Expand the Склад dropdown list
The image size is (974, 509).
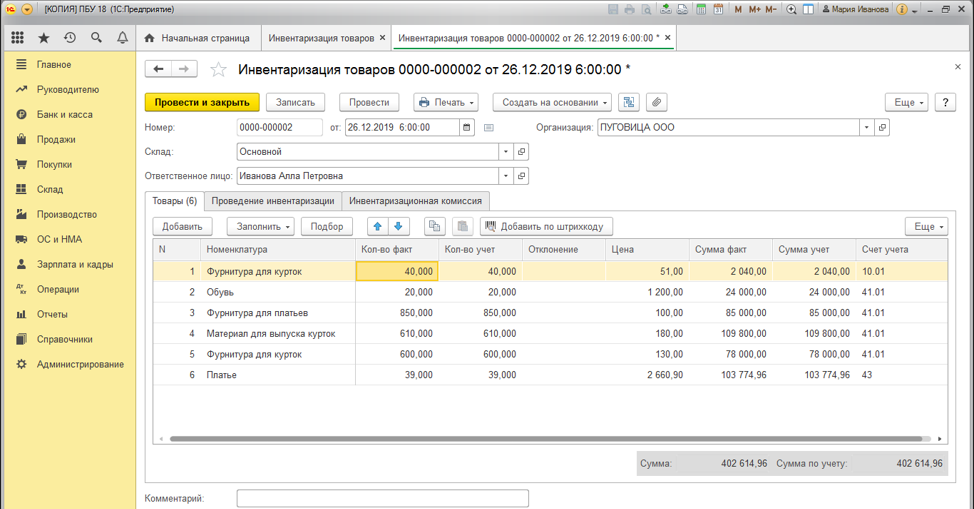(x=506, y=152)
